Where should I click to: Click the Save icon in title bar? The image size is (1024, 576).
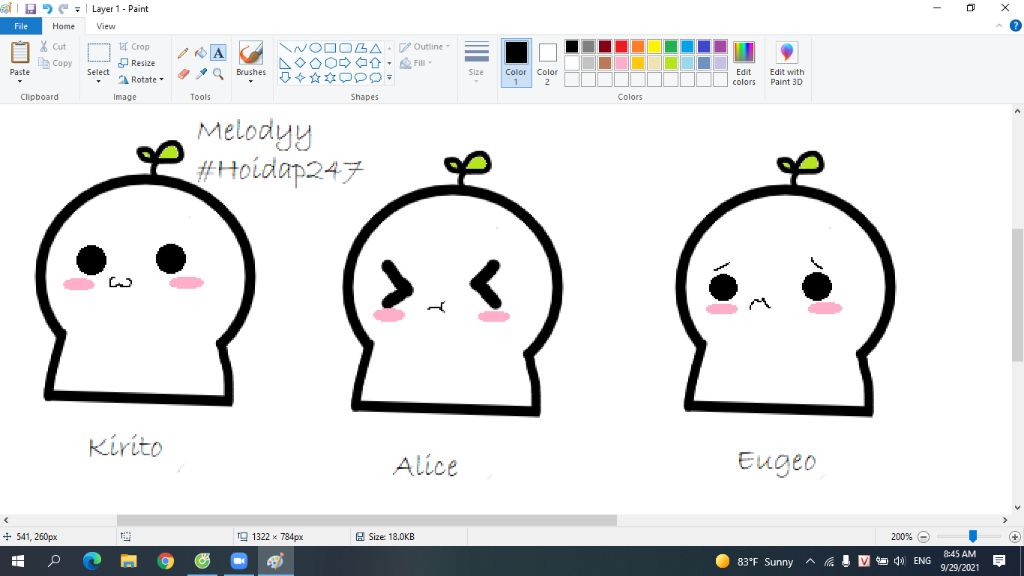click(30, 8)
